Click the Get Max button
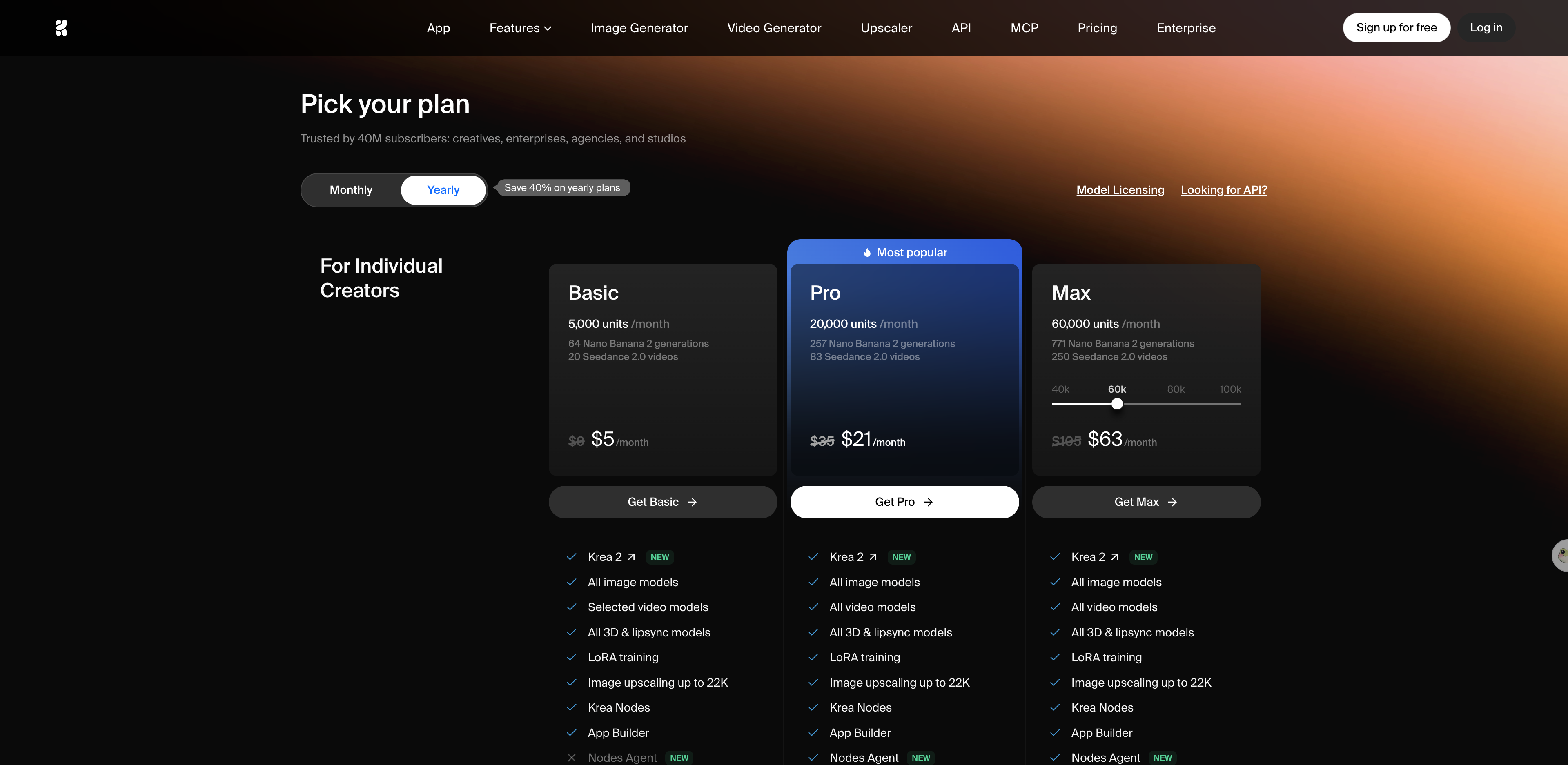 (1146, 502)
